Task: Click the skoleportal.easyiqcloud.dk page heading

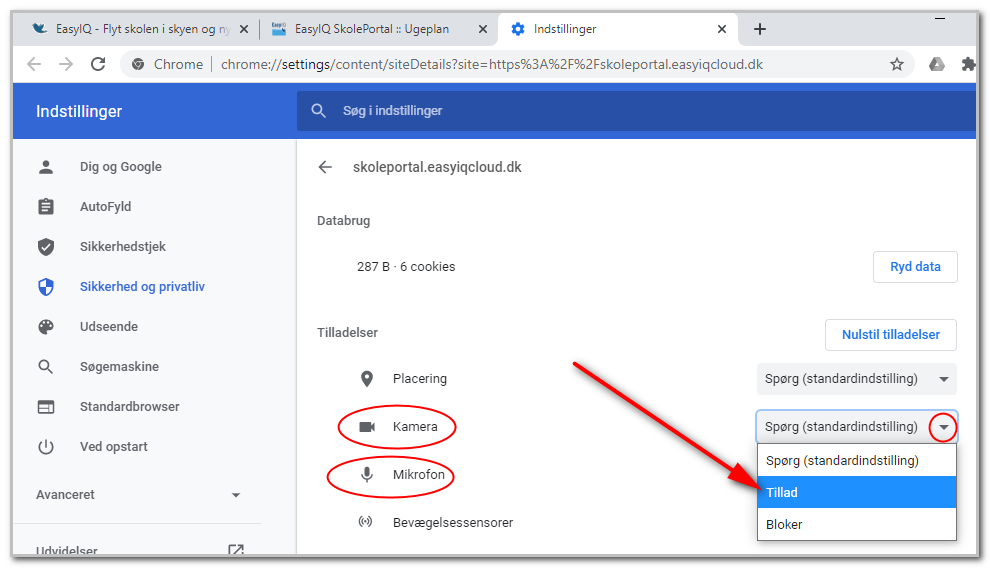Action: point(437,167)
